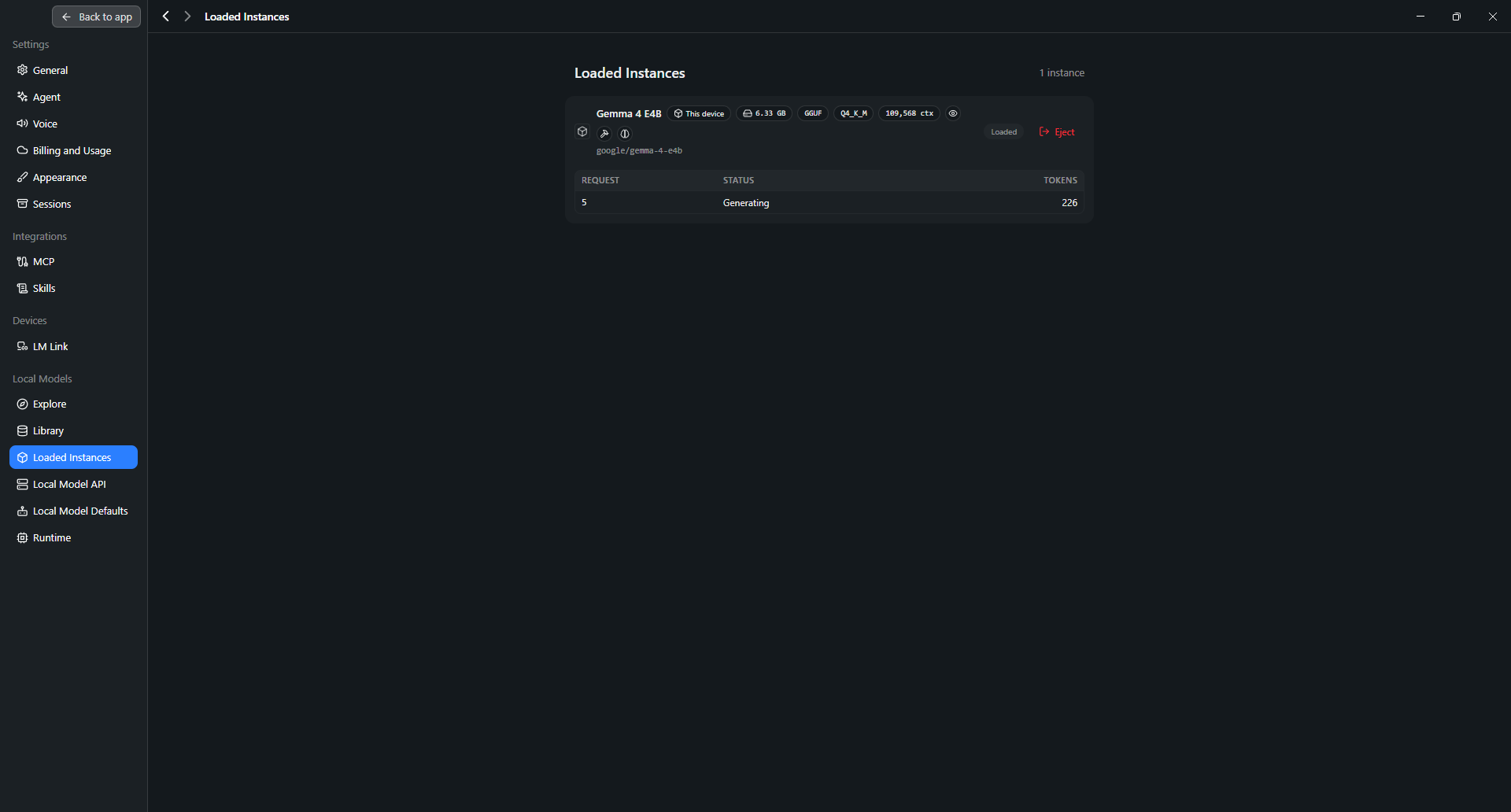1511x812 pixels.
Task: Click the GGUF format badge
Action: [x=813, y=113]
